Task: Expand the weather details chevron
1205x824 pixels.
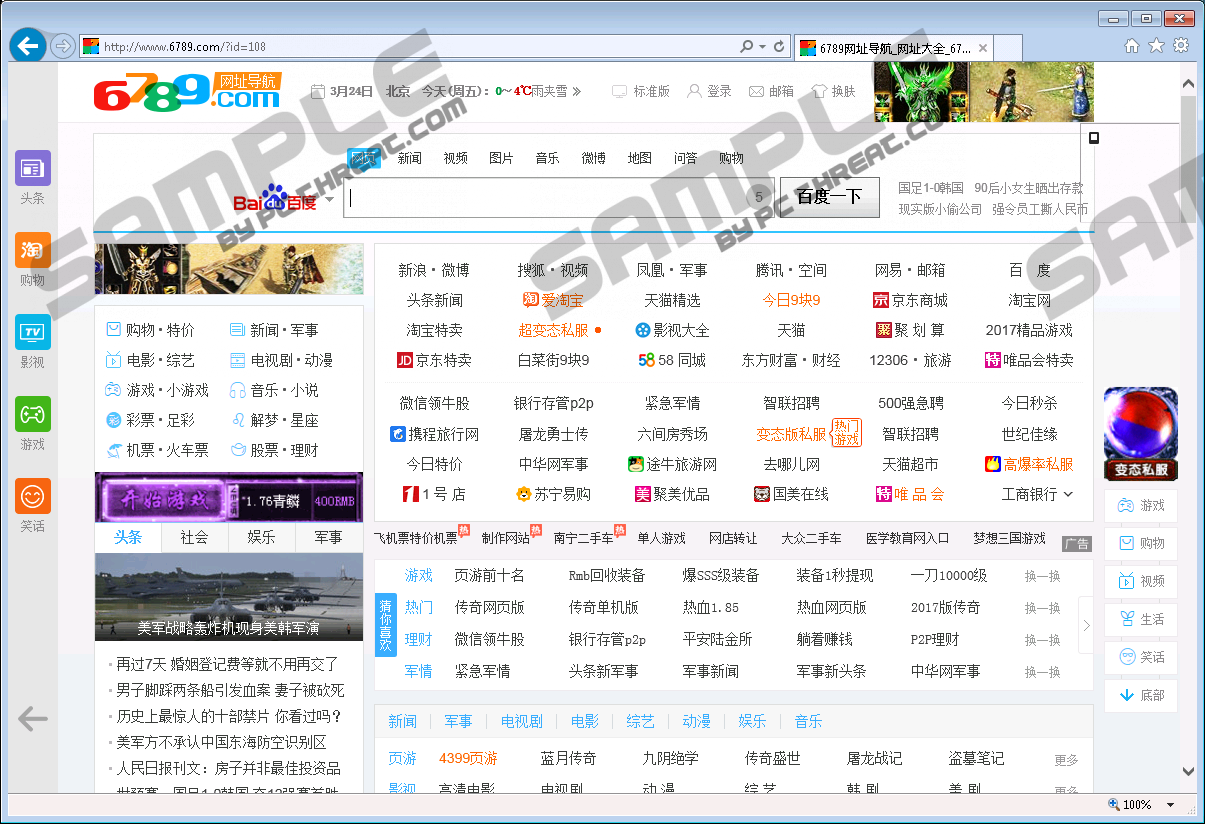Action: pos(577,91)
